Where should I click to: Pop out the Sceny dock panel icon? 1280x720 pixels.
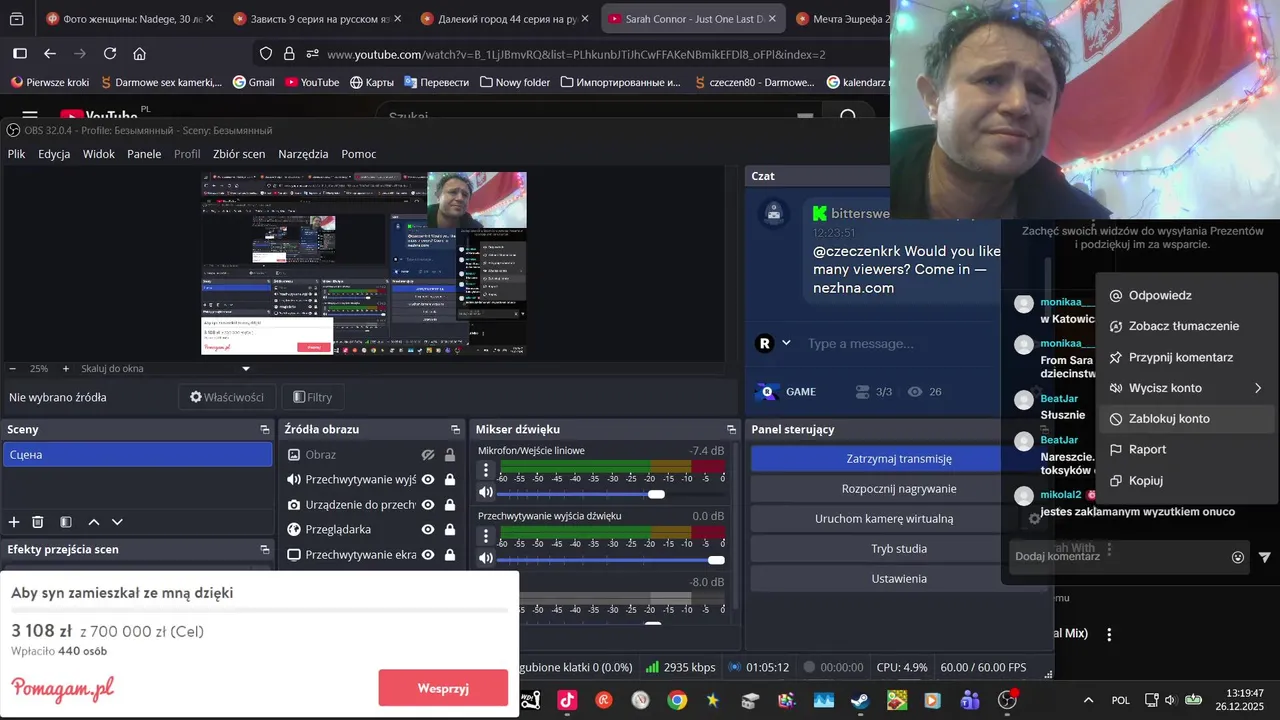pyautogui.click(x=265, y=429)
